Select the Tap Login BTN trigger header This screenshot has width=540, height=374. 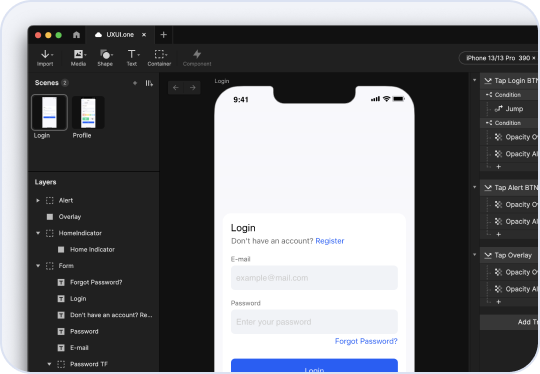click(509, 81)
